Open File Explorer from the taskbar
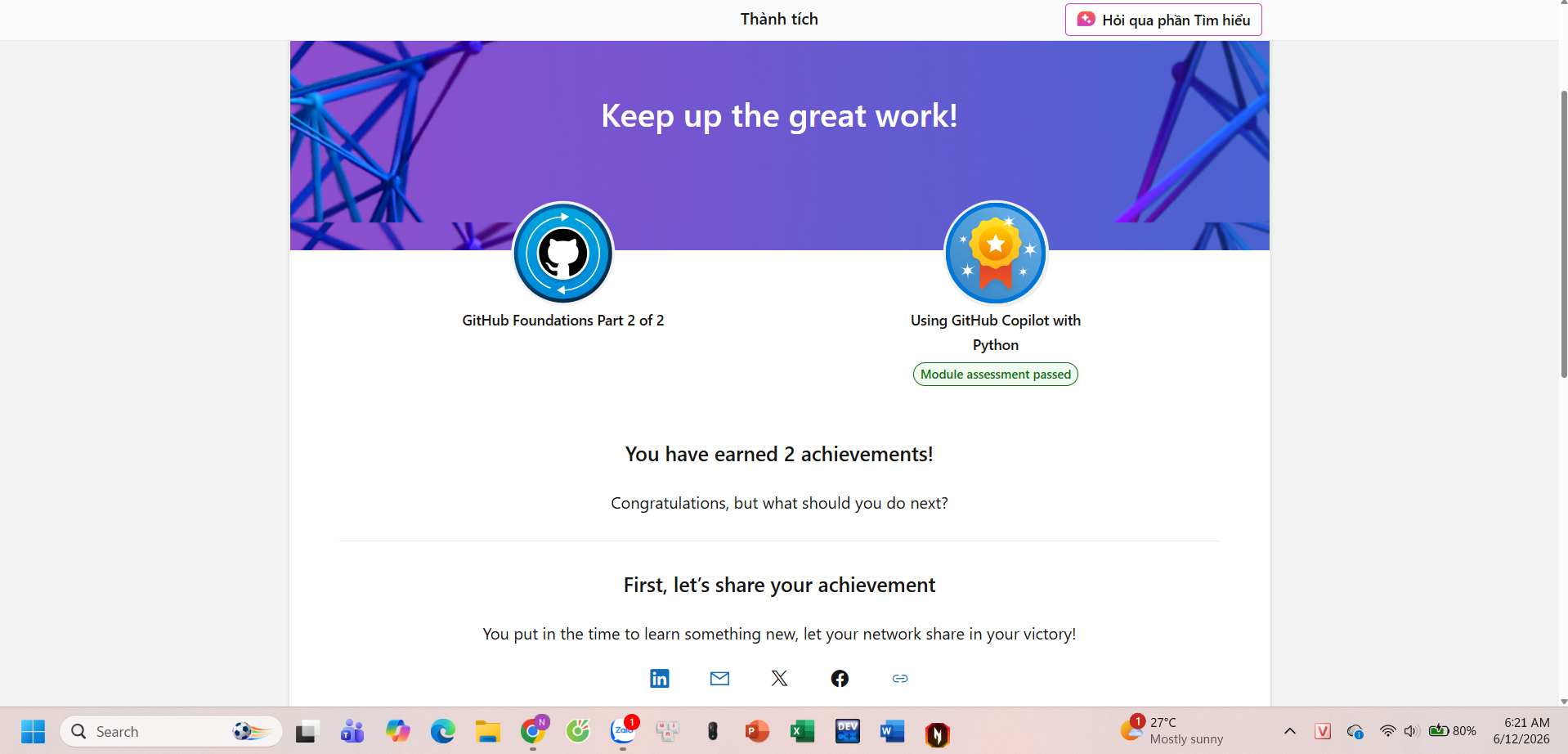This screenshot has height=754, width=1568. click(x=488, y=731)
